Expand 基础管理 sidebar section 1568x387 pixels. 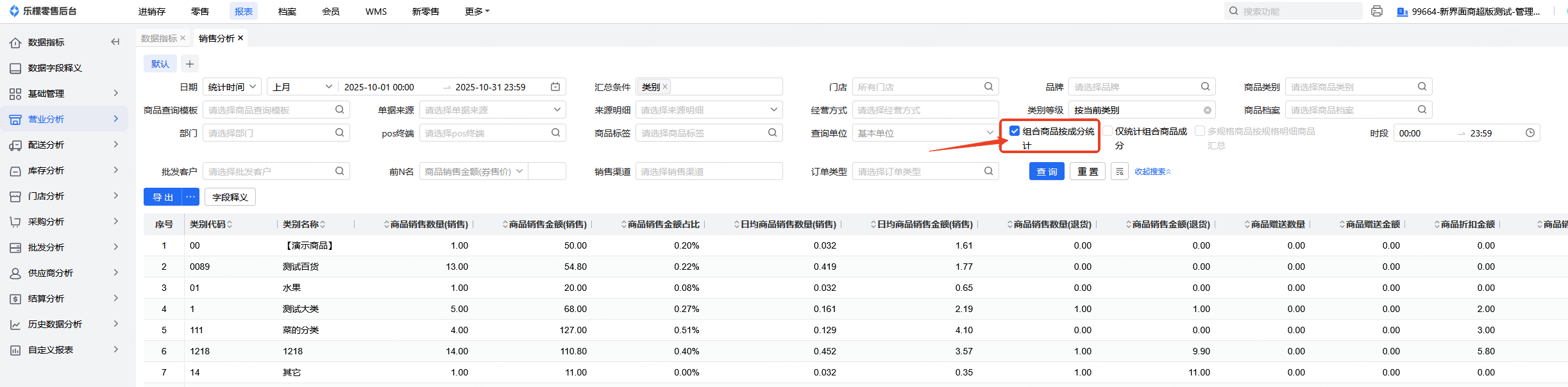click(x=64, y=94)
